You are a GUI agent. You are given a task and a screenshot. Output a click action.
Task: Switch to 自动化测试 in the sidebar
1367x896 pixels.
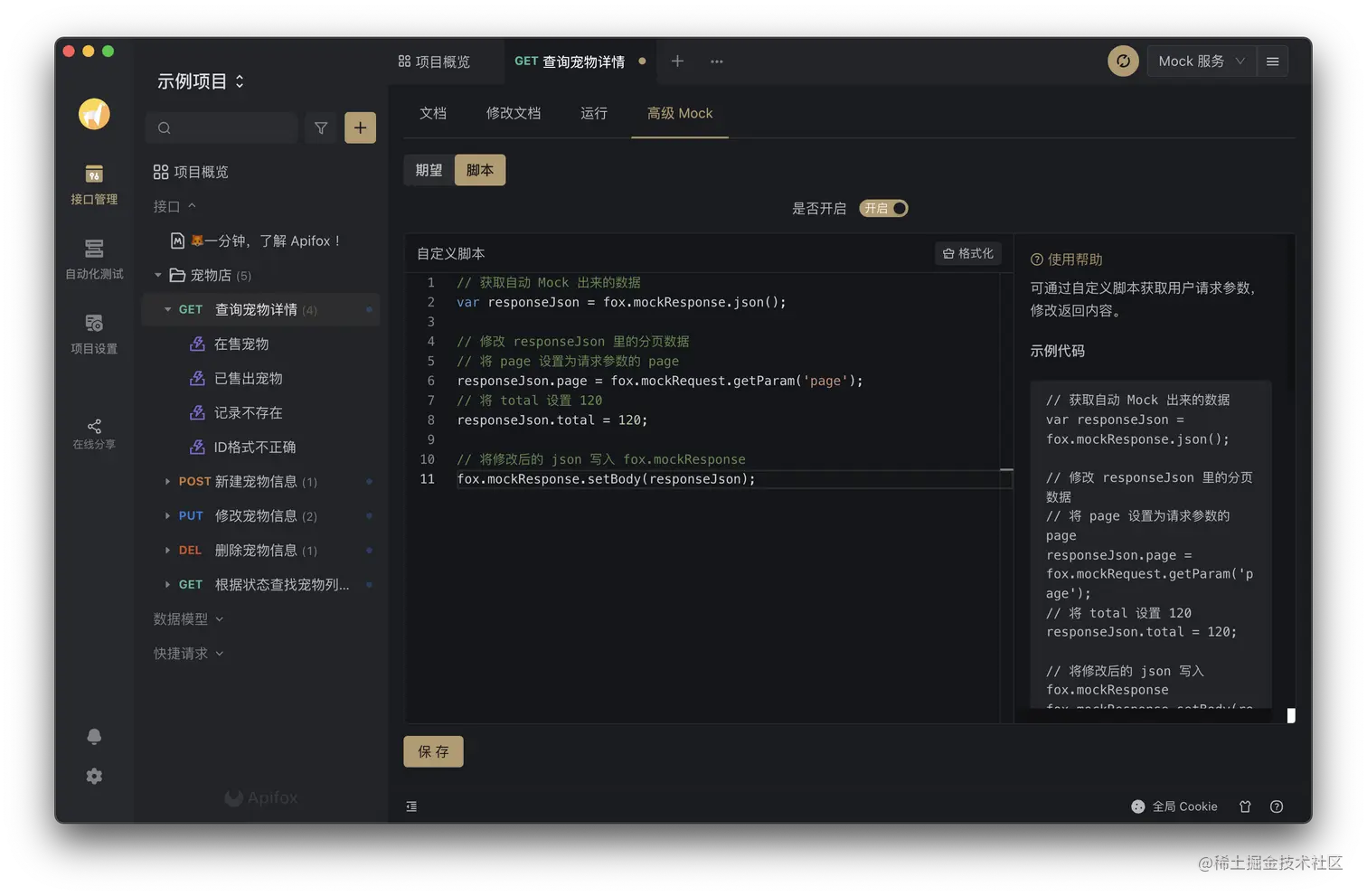point(93,259)
